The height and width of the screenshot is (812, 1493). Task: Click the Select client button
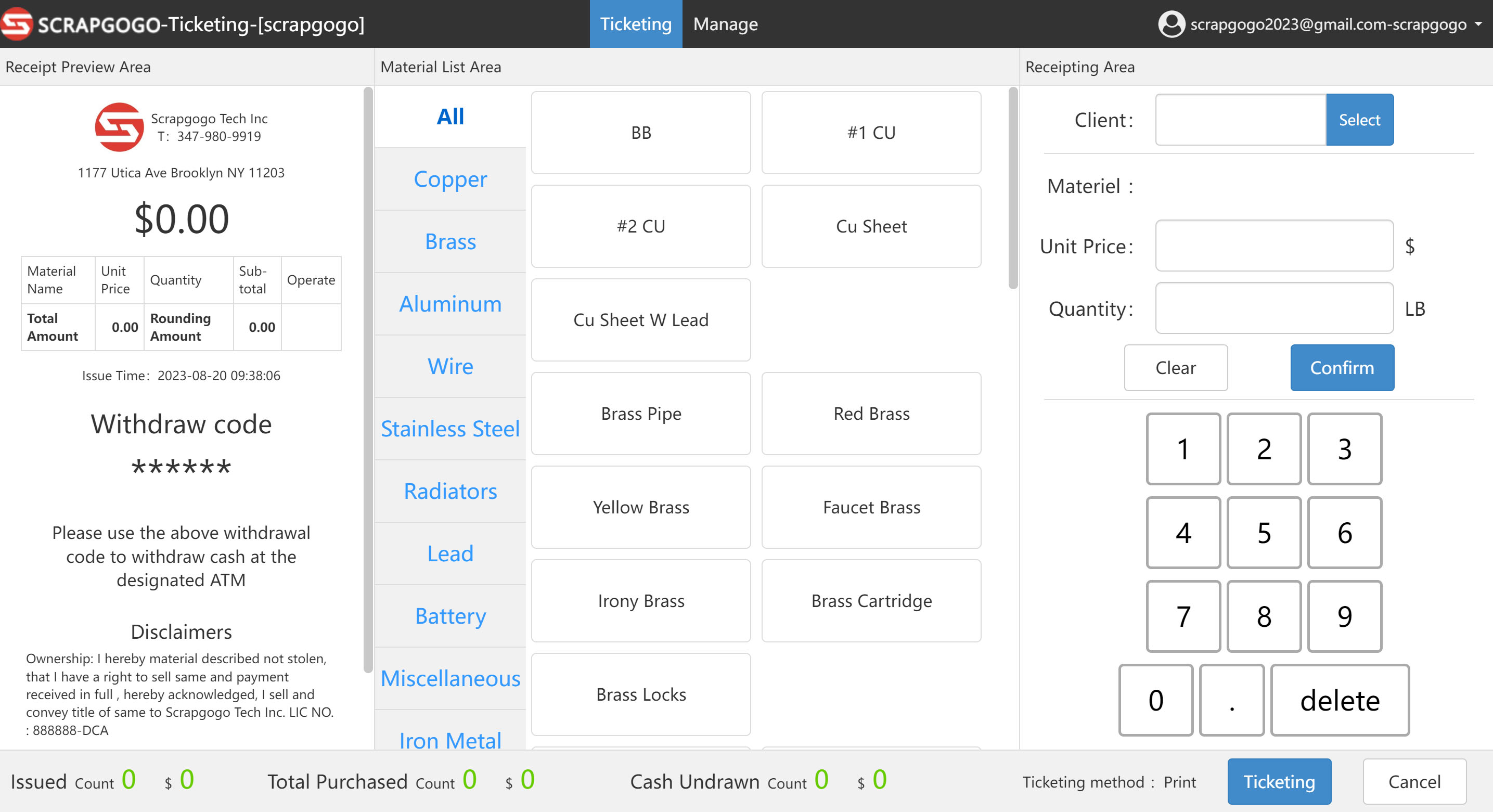[1360, 120]
